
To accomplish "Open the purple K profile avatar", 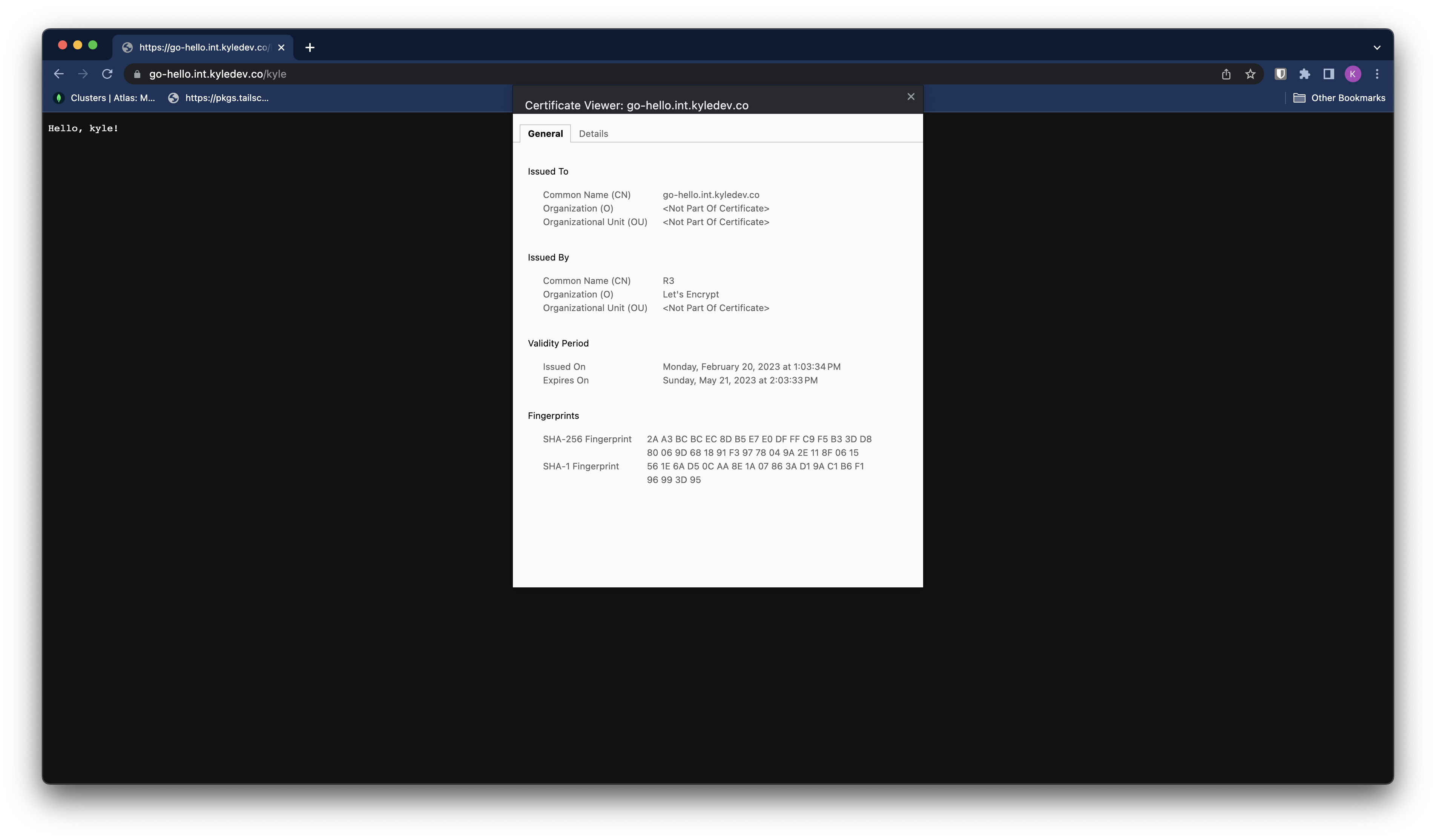I will tap(1353, 74).
